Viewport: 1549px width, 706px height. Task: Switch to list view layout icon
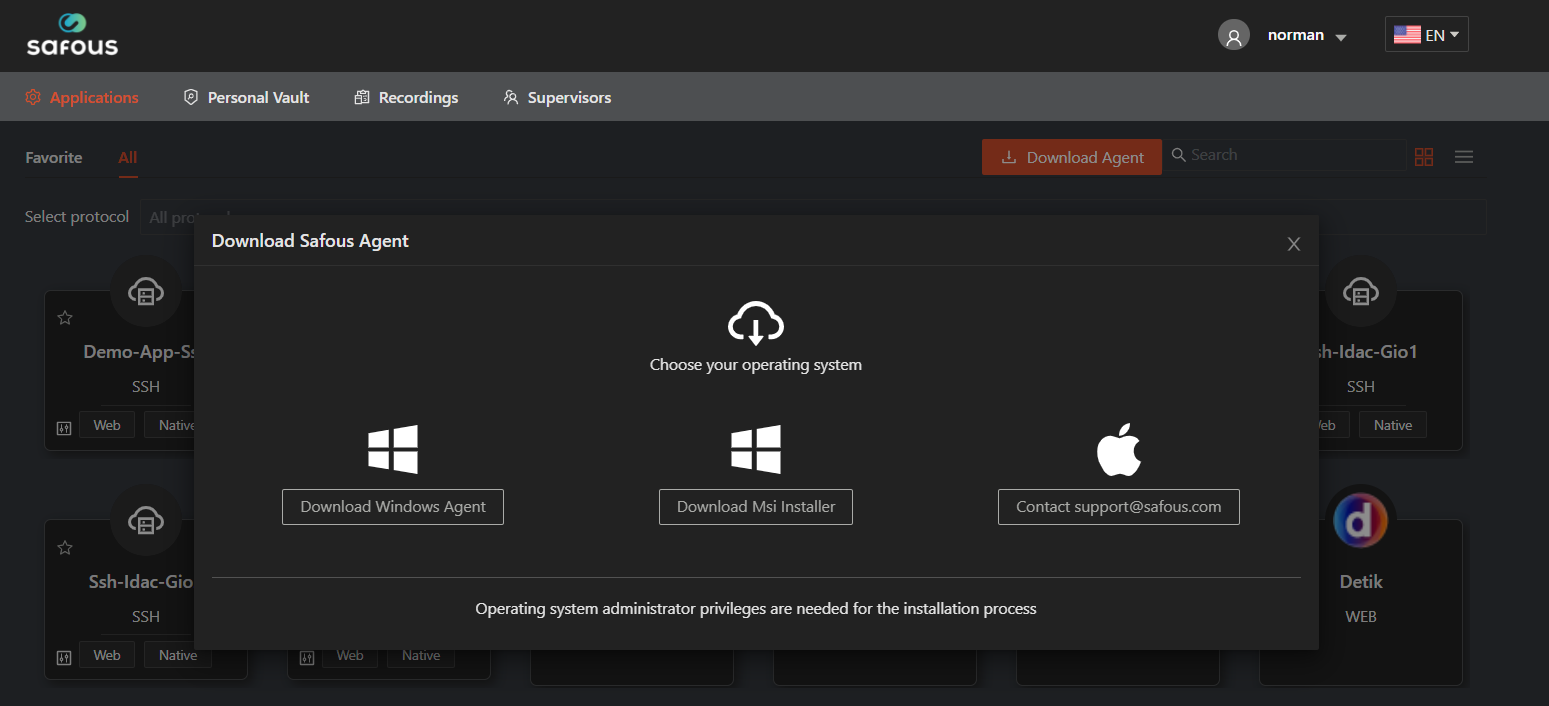(x=1463, y=157)
